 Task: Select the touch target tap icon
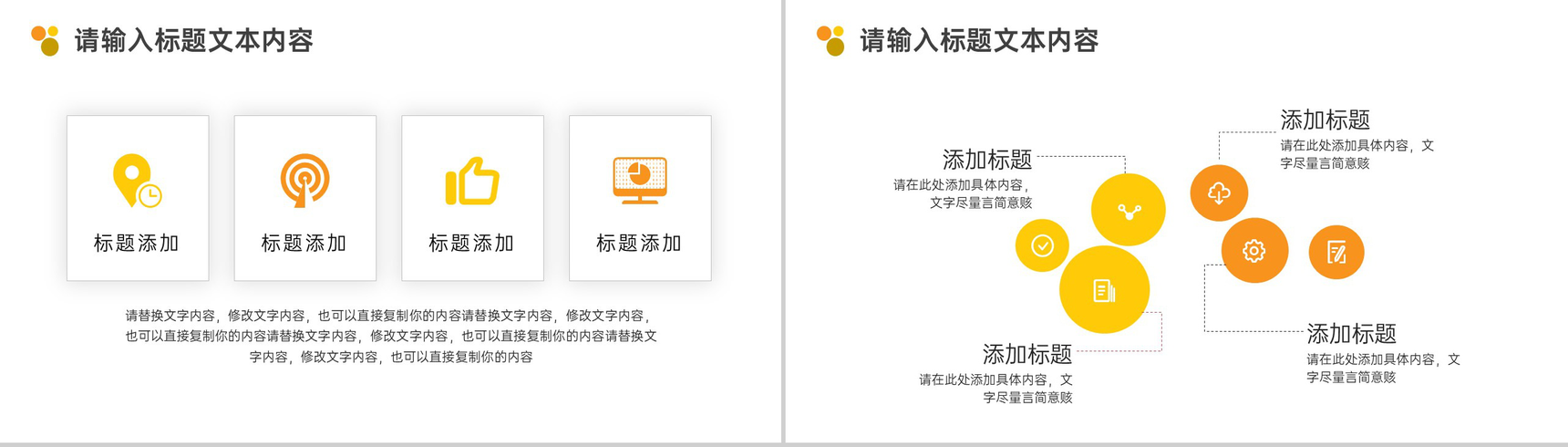coord(304,180)
